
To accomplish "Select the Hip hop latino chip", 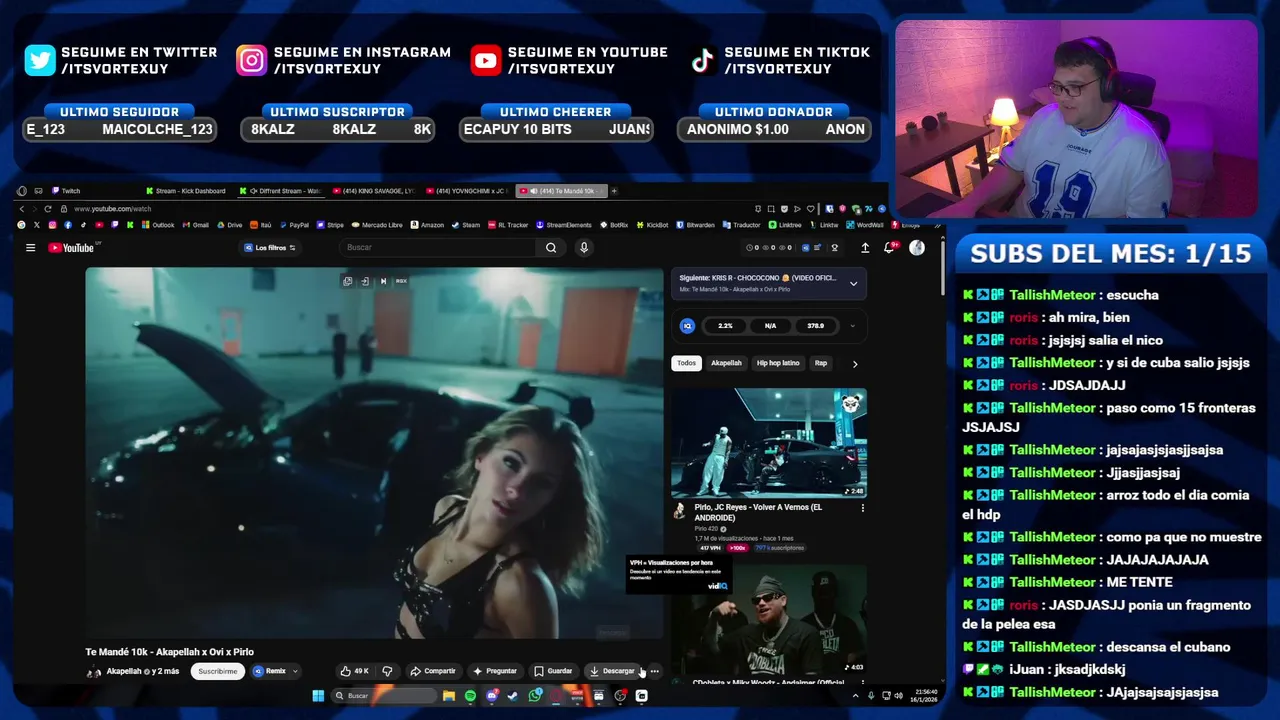I will pos(778,363).
